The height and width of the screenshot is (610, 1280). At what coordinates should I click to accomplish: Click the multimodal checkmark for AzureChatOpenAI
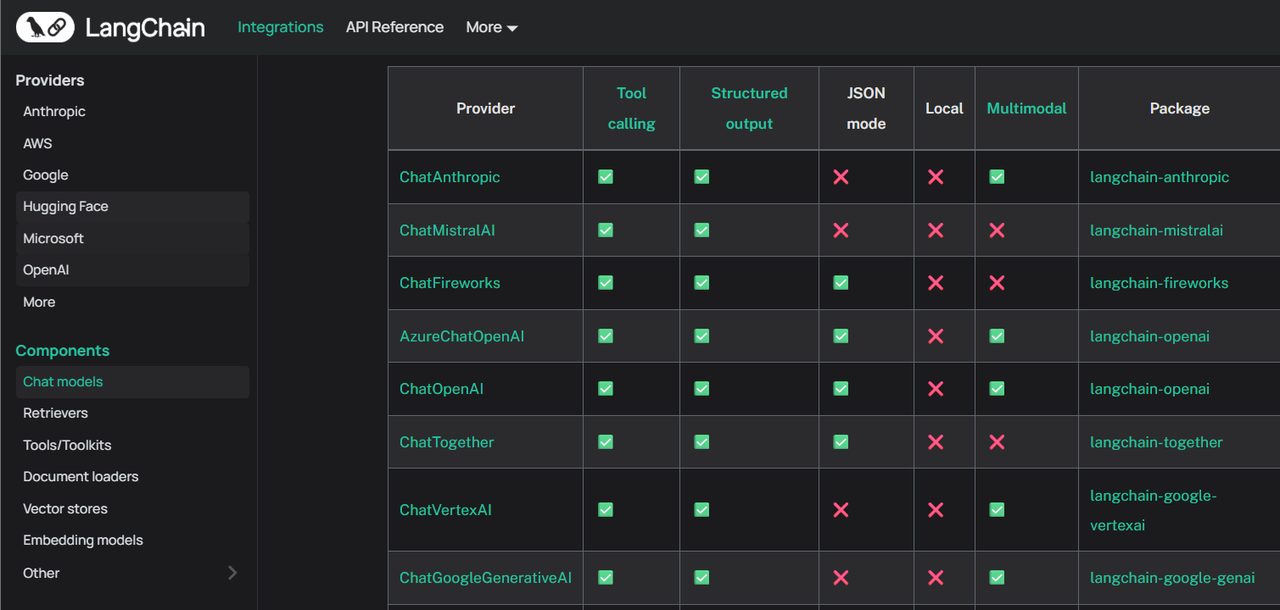[x=997, y=336]
